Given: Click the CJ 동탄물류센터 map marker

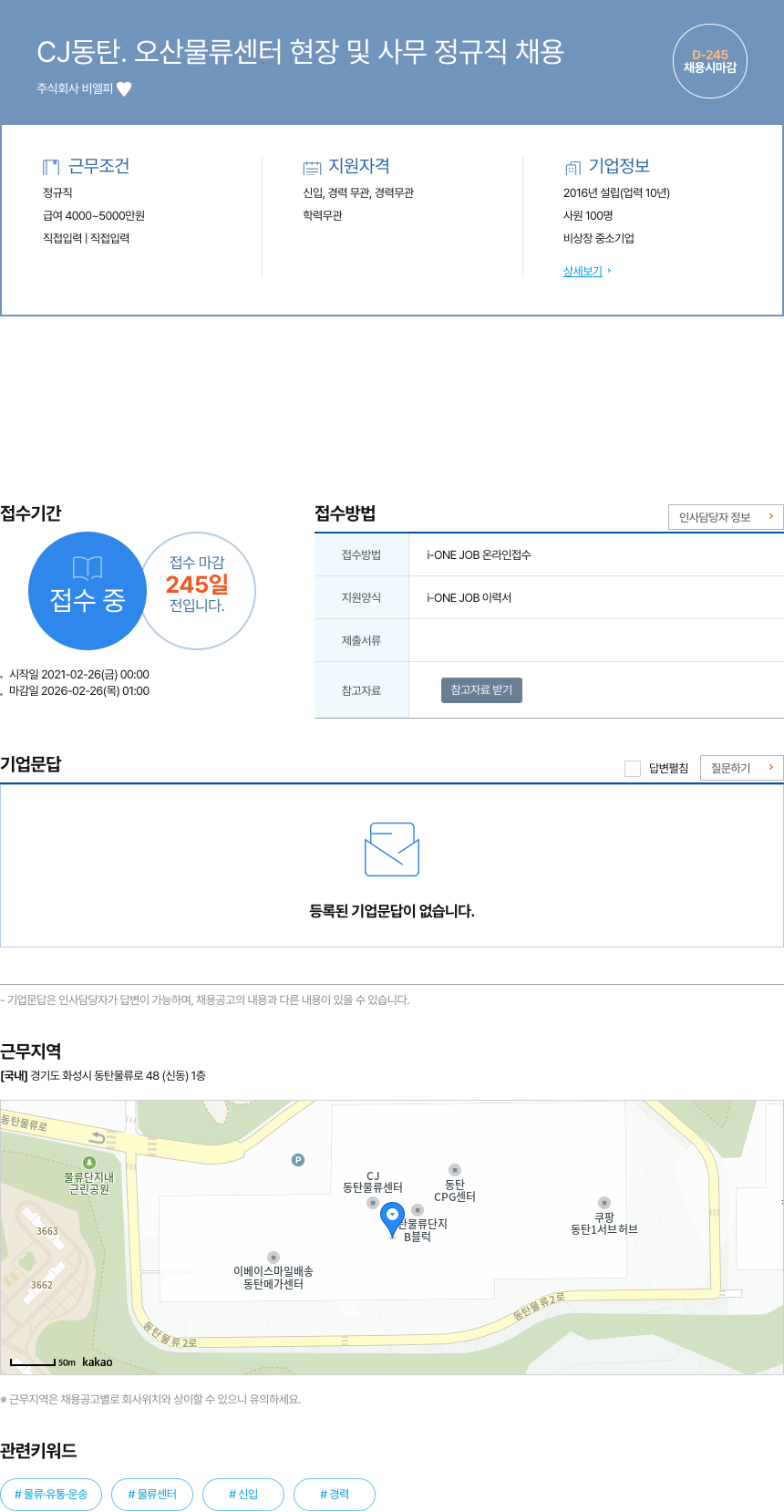Looking at the screenshot, I should pos(372,1203).
